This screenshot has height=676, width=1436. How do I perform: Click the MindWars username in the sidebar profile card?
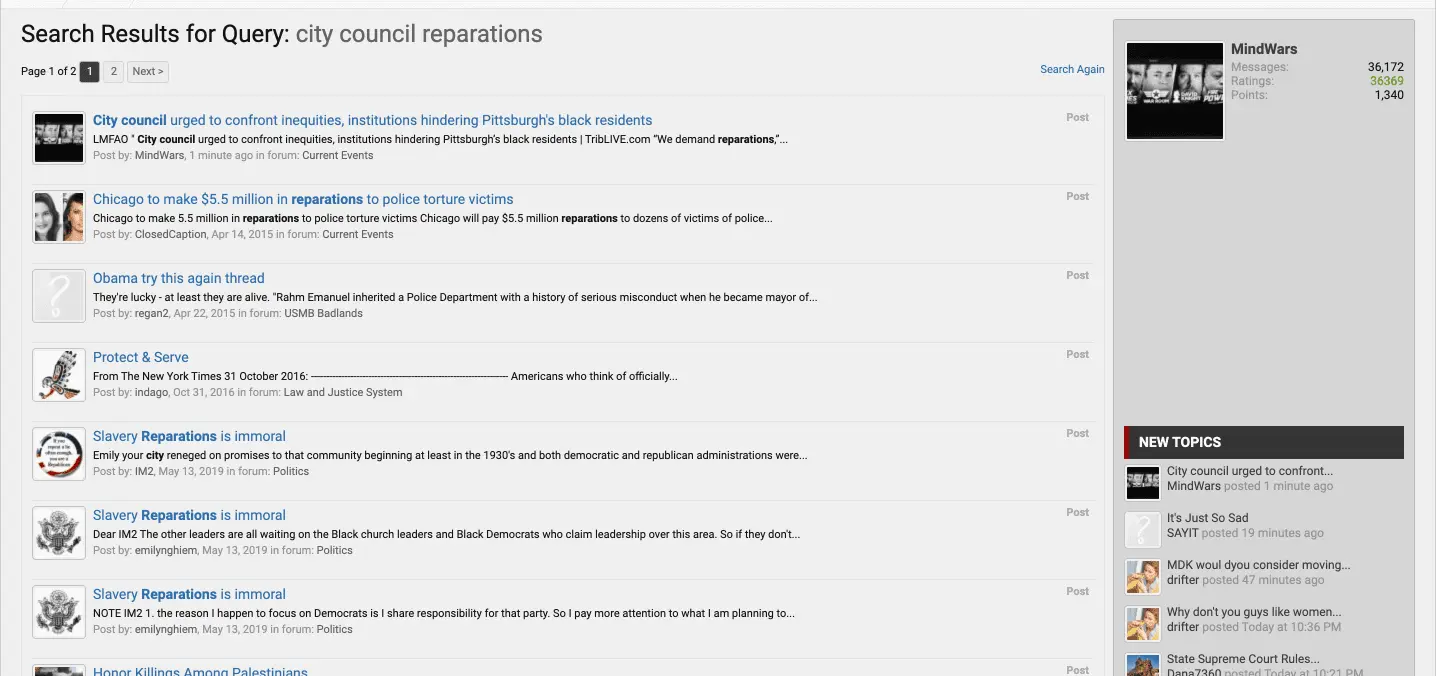pyautogui.click(x=1264, y=49)
